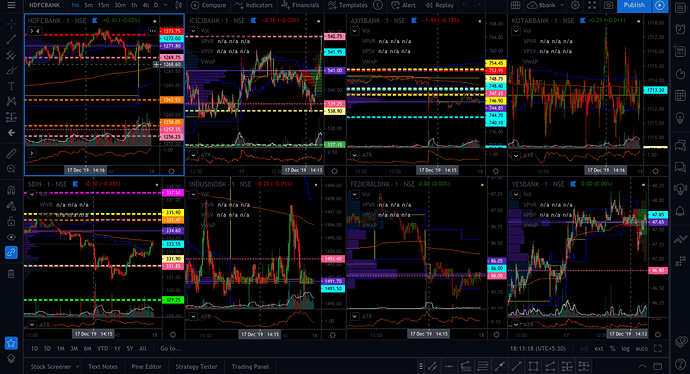Toggle log scale at bottom right
690x374 pixels.
[625, 348]
